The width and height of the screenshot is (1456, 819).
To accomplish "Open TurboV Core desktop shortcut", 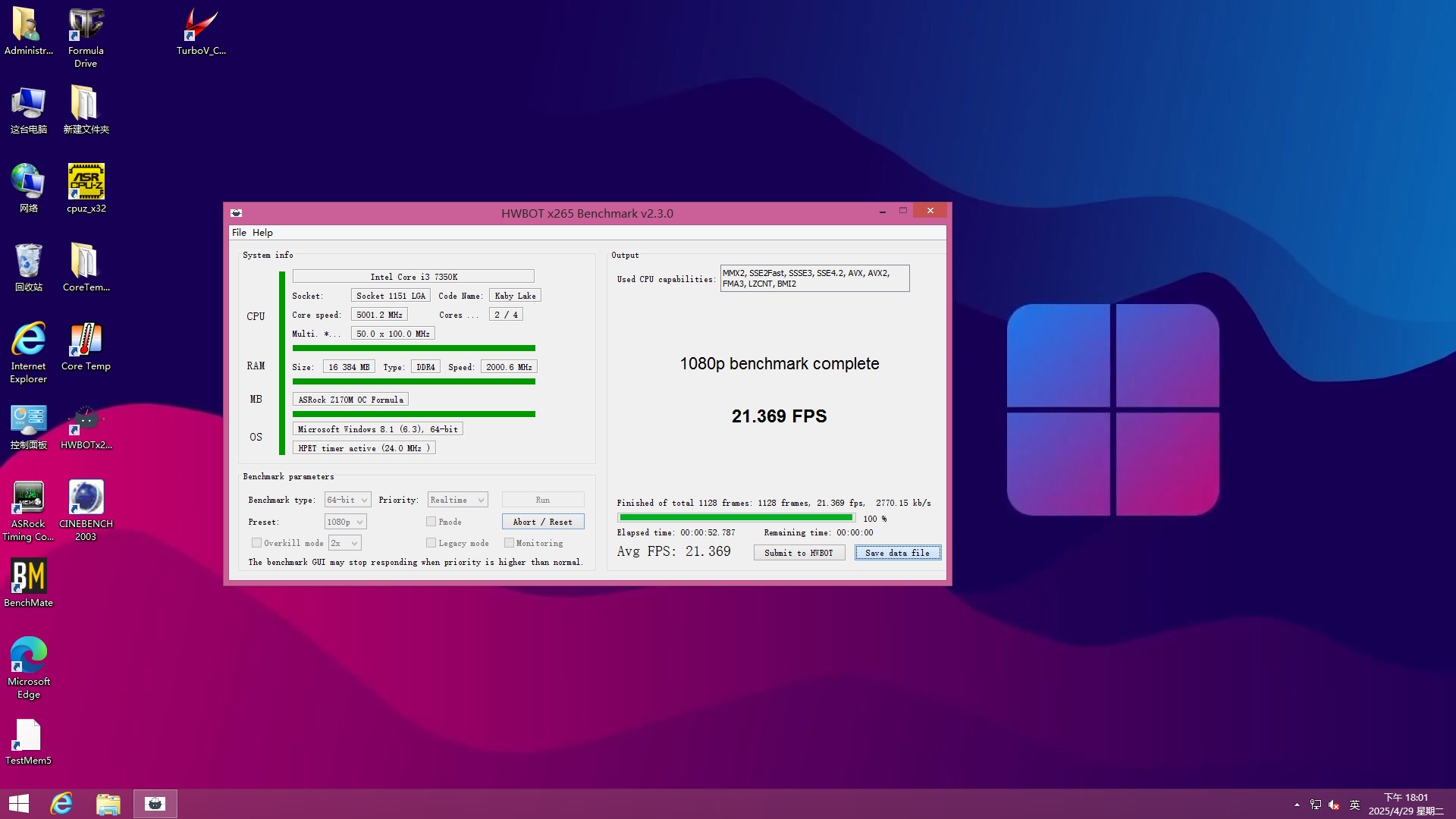I will (x=201, y=31).
